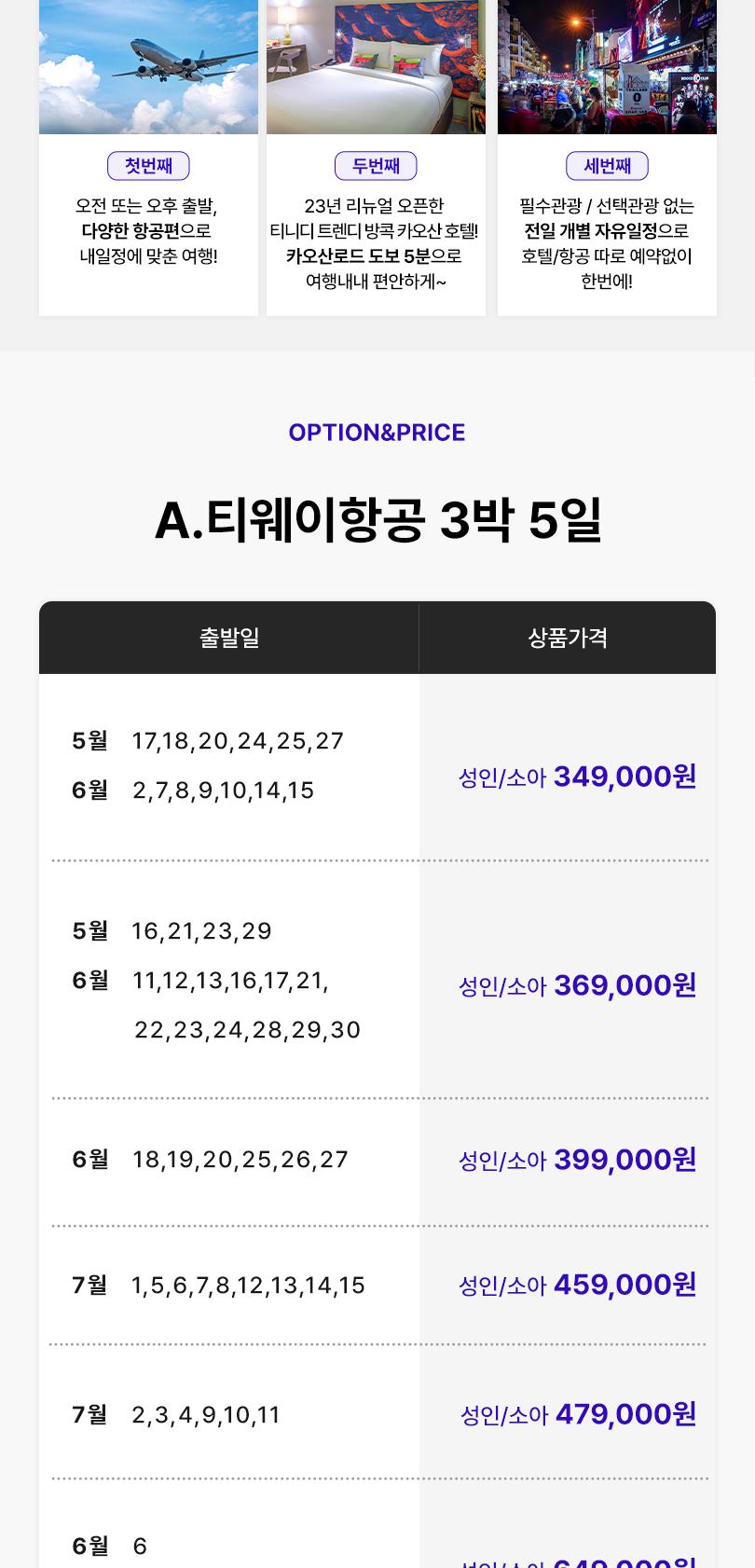Click July dates 1,5,6,7,8,12 row
The height and width of the screenshot is (1568, 755).
tap(218, 1286)
